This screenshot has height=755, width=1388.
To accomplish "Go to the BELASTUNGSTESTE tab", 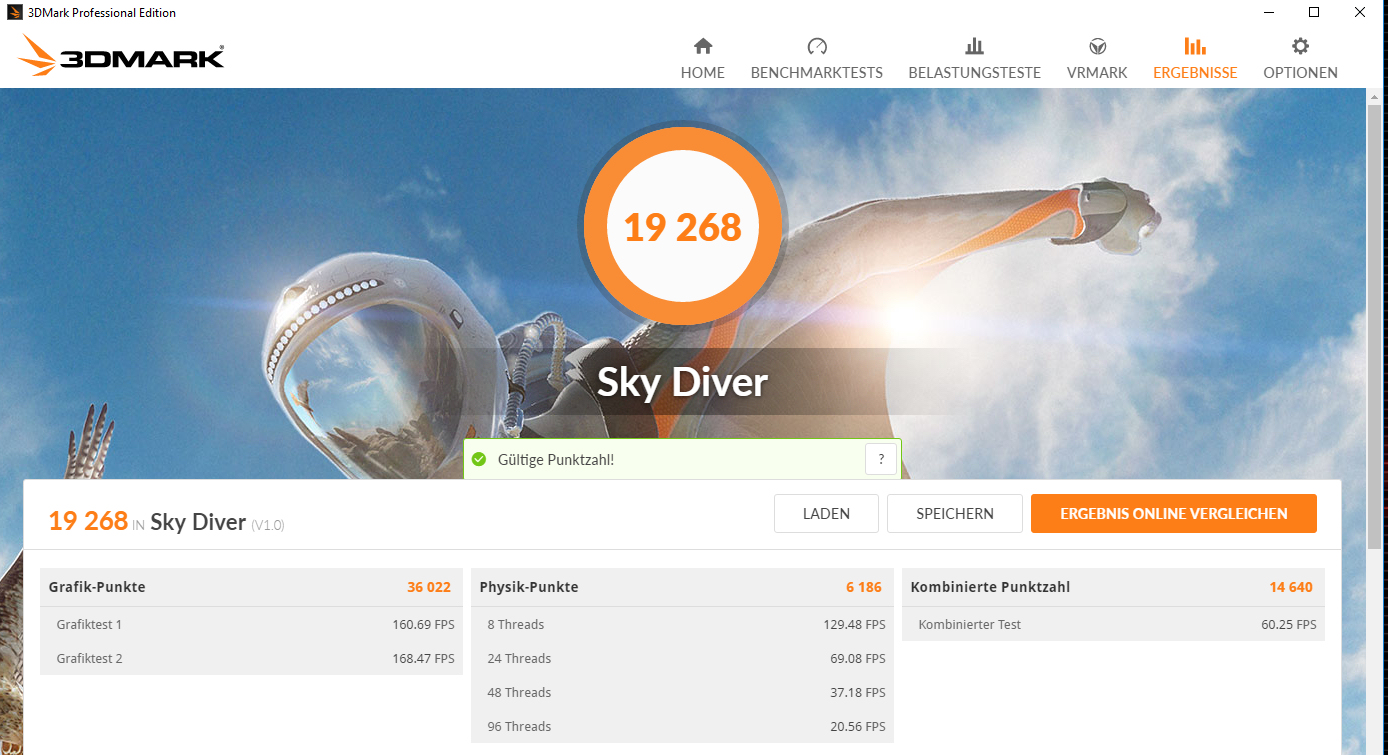I will [975, 60].
